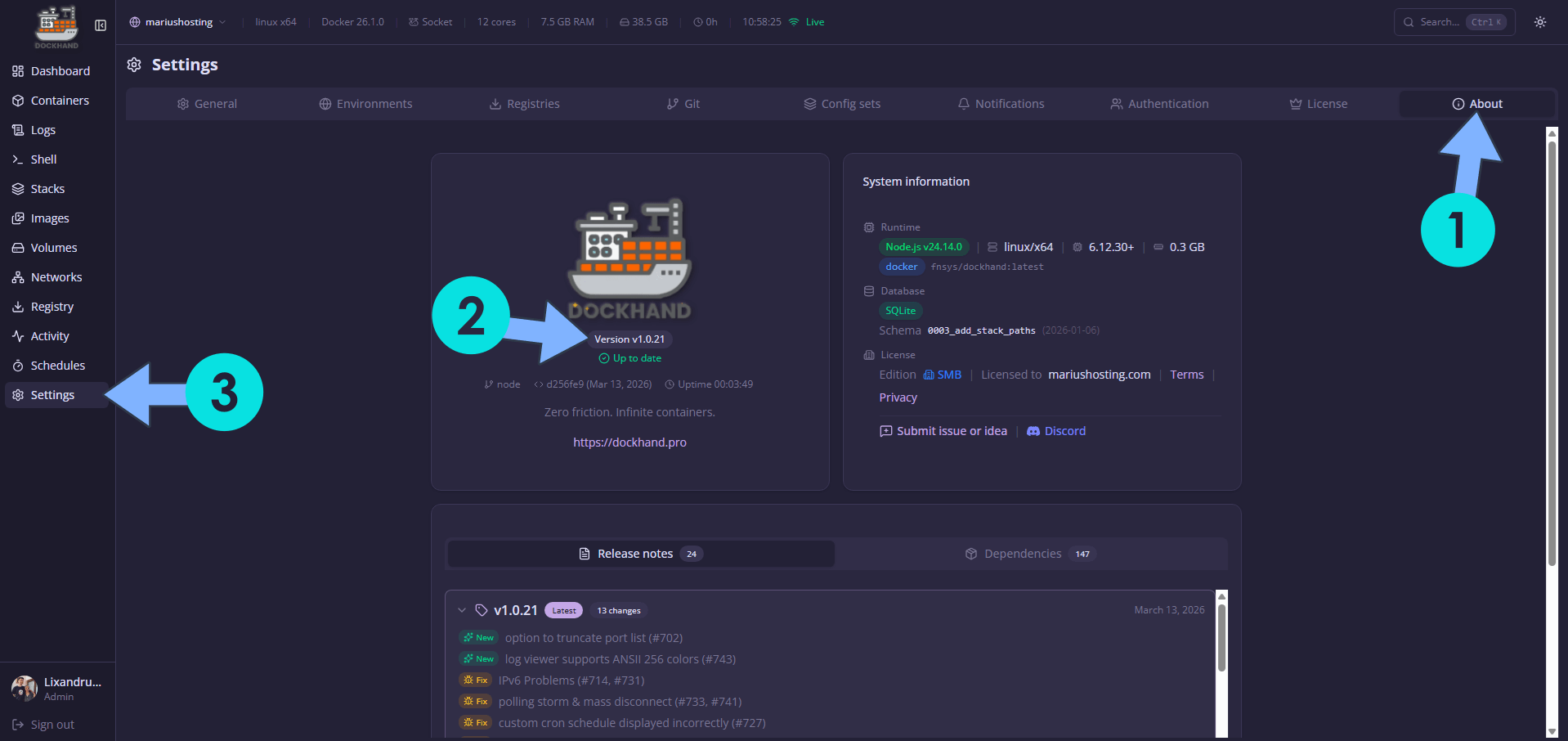Screen dimensions: 1568x741
Task: Switch to the License tab
Action: click(1317, 103)
